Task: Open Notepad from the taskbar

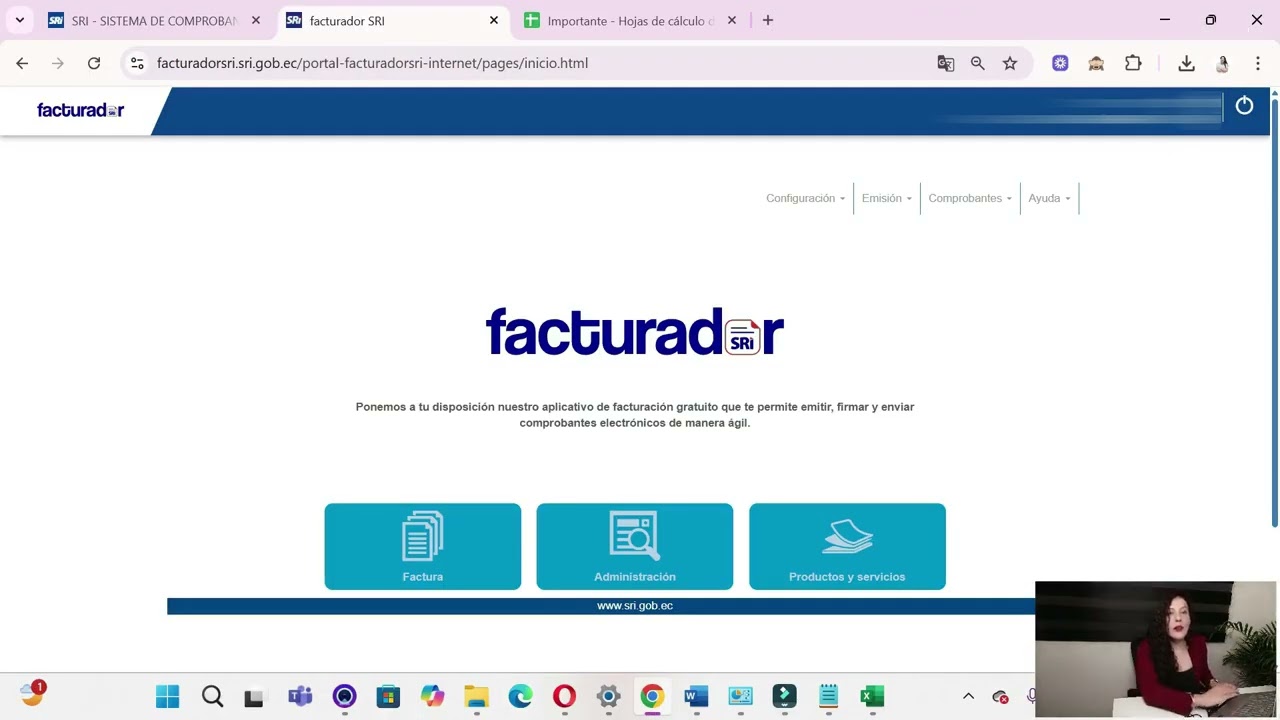Action: [x=828, y=696]
